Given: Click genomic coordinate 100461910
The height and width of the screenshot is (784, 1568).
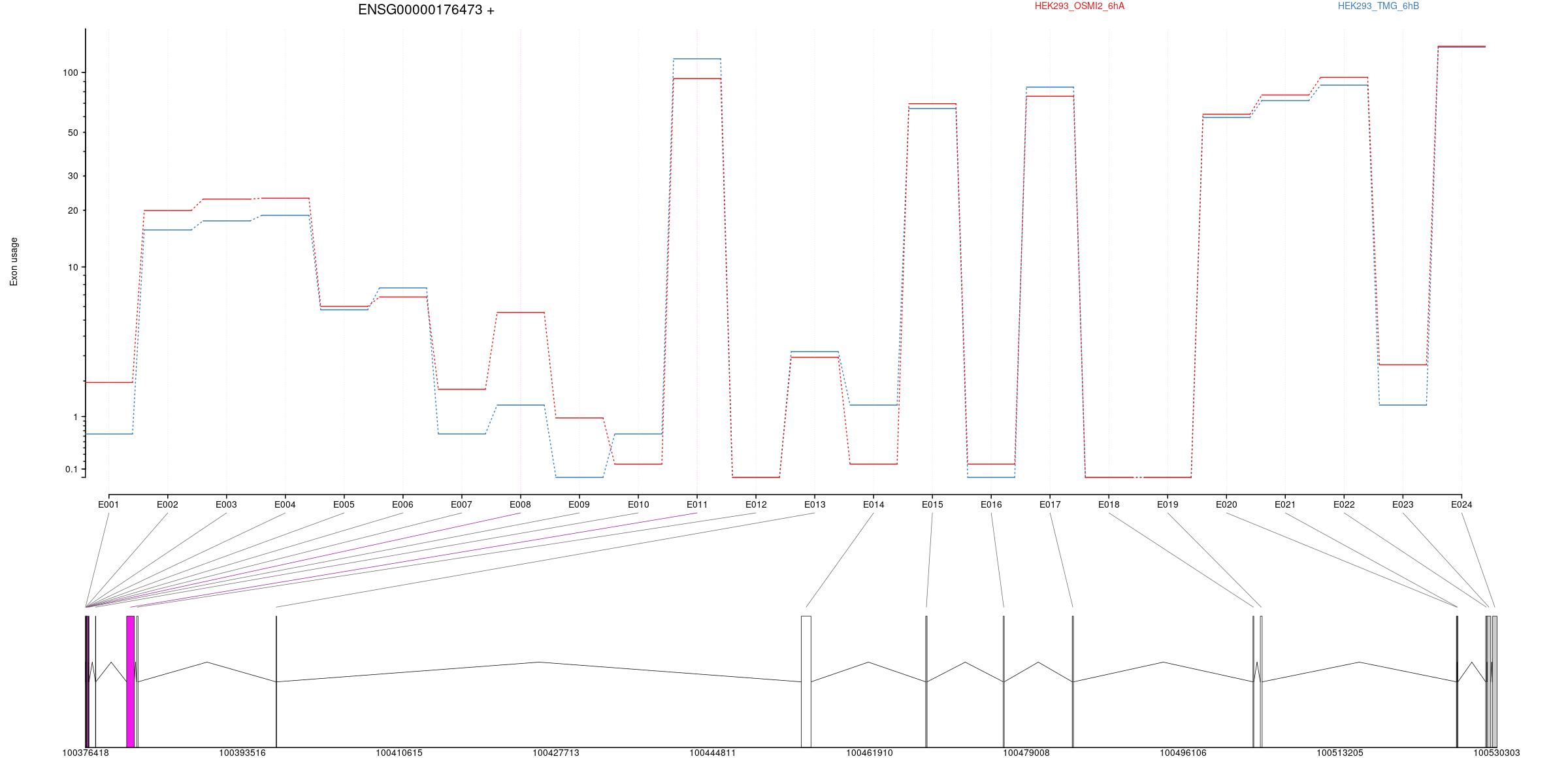Looking at the screenshot, I should 870,753.
